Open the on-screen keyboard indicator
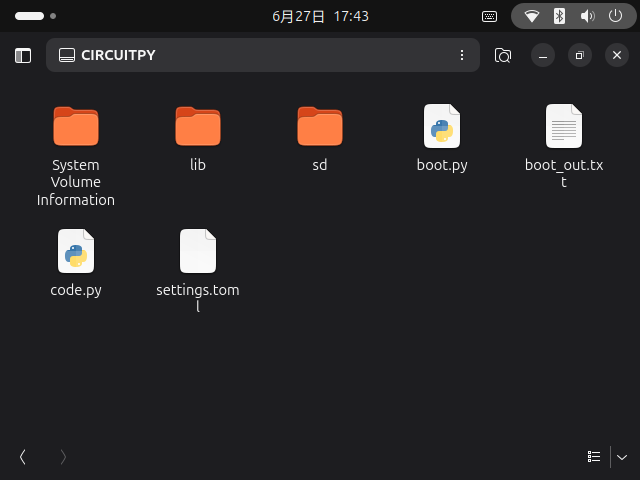This screenshot has height=480, width=640. click(489, 16)
